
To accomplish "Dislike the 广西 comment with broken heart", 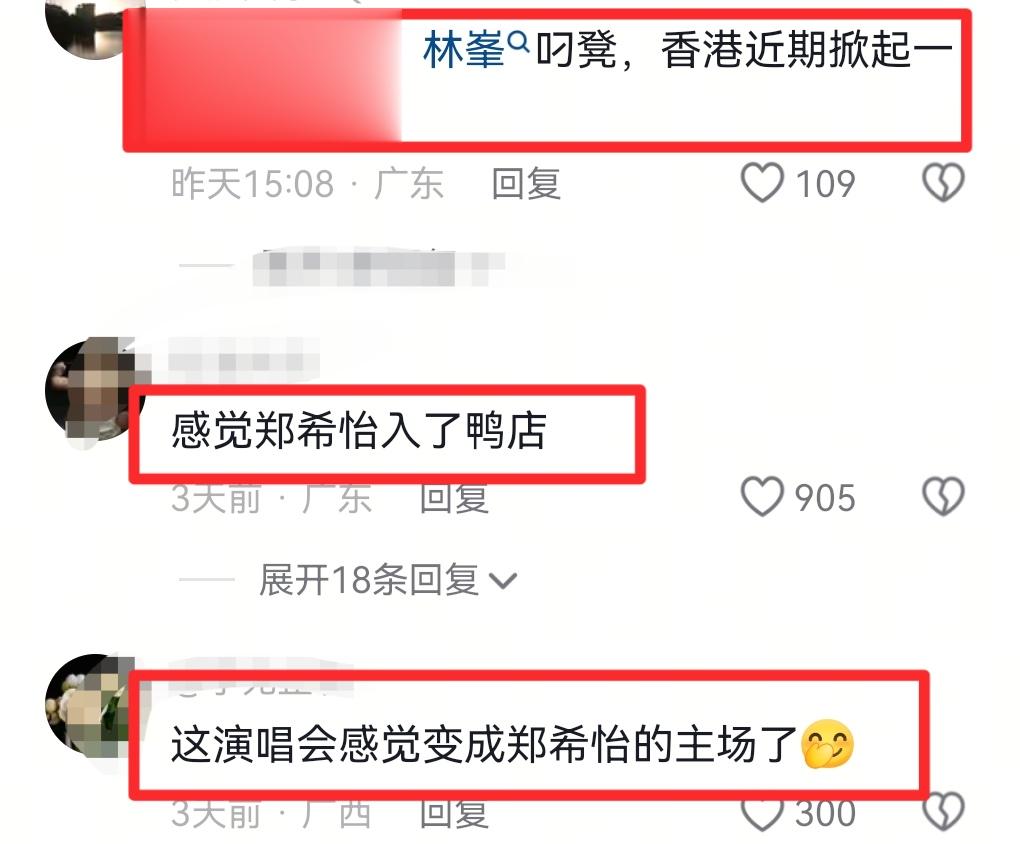I will [x=943, y=811].
